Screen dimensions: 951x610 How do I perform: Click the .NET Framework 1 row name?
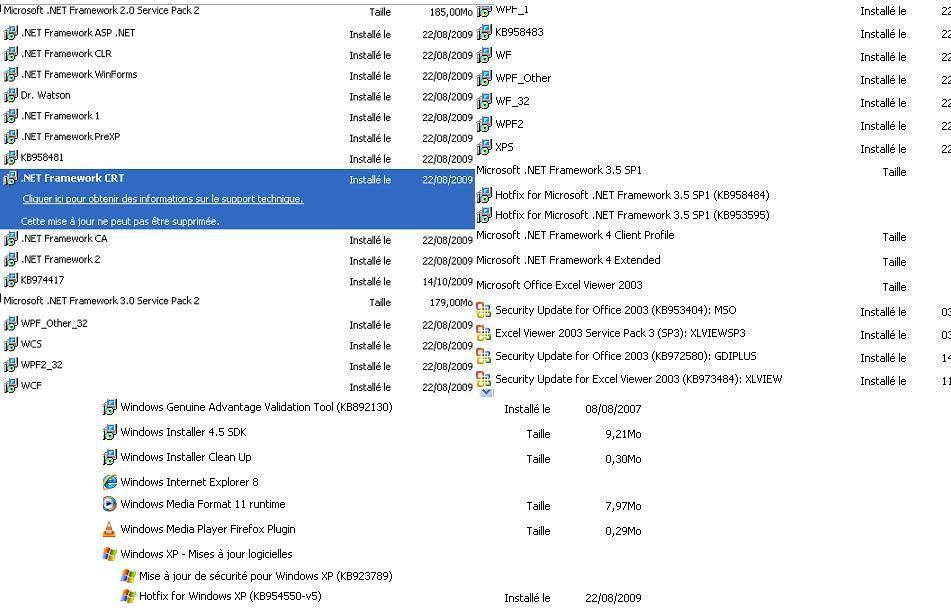pyautogui.click(x=60, y=116)
